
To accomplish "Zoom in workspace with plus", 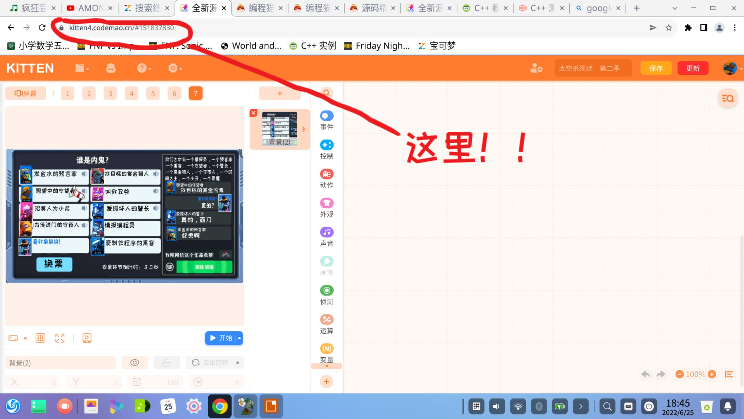I will click(x=712, y=374).
